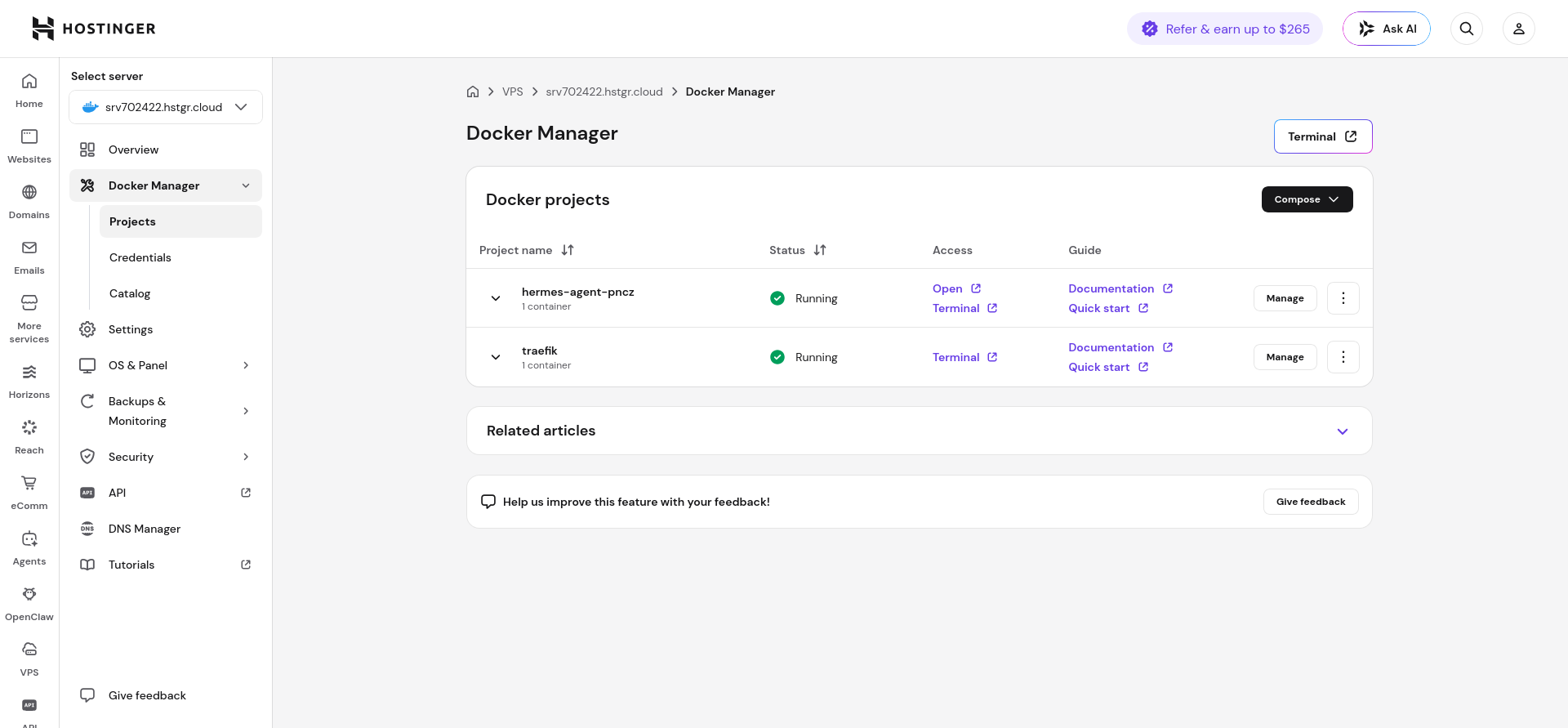Collapse the Docker Manager menu section
The image size is (1568, 728).
coord(246,185)
